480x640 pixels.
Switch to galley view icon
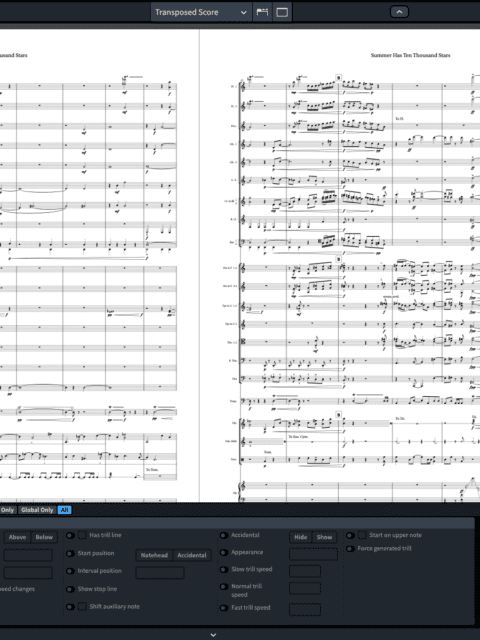262,12
